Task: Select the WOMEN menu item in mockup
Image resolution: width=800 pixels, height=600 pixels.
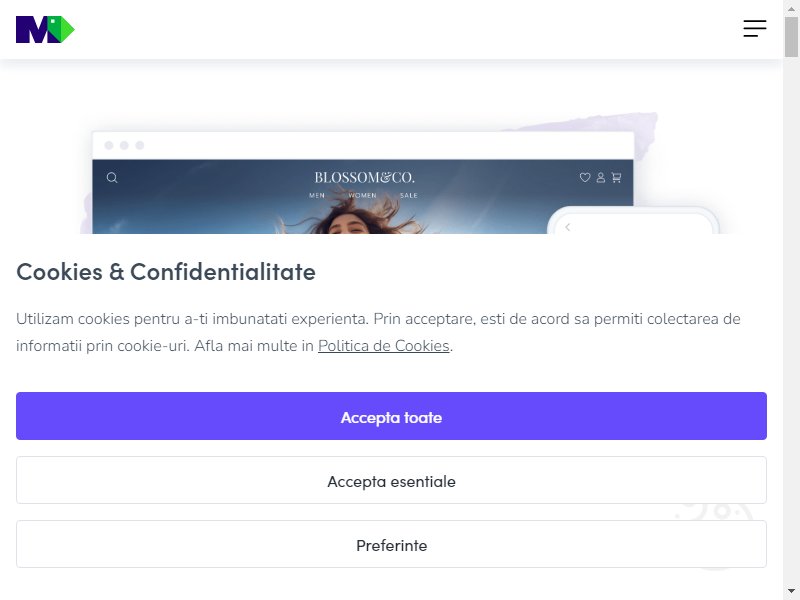Action: (x=362, y=195)
